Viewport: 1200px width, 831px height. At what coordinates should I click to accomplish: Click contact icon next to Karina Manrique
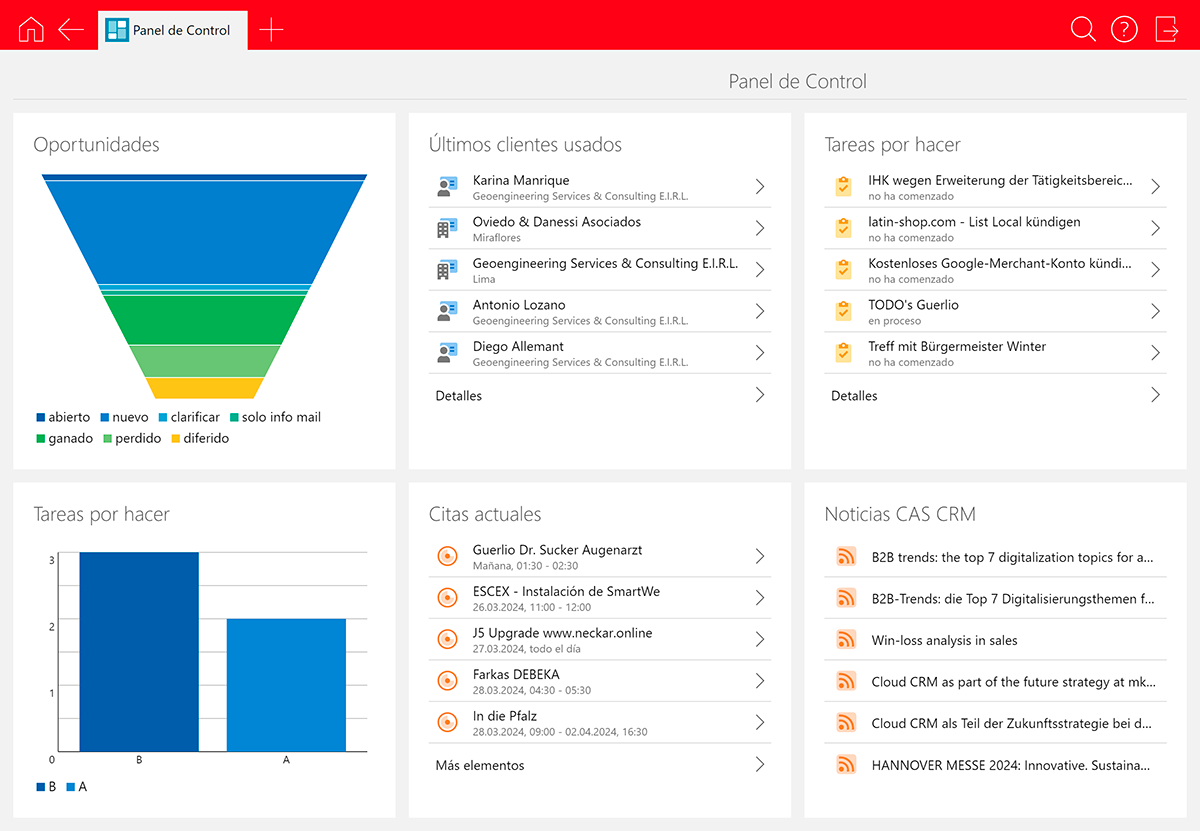tap(447, 187)
